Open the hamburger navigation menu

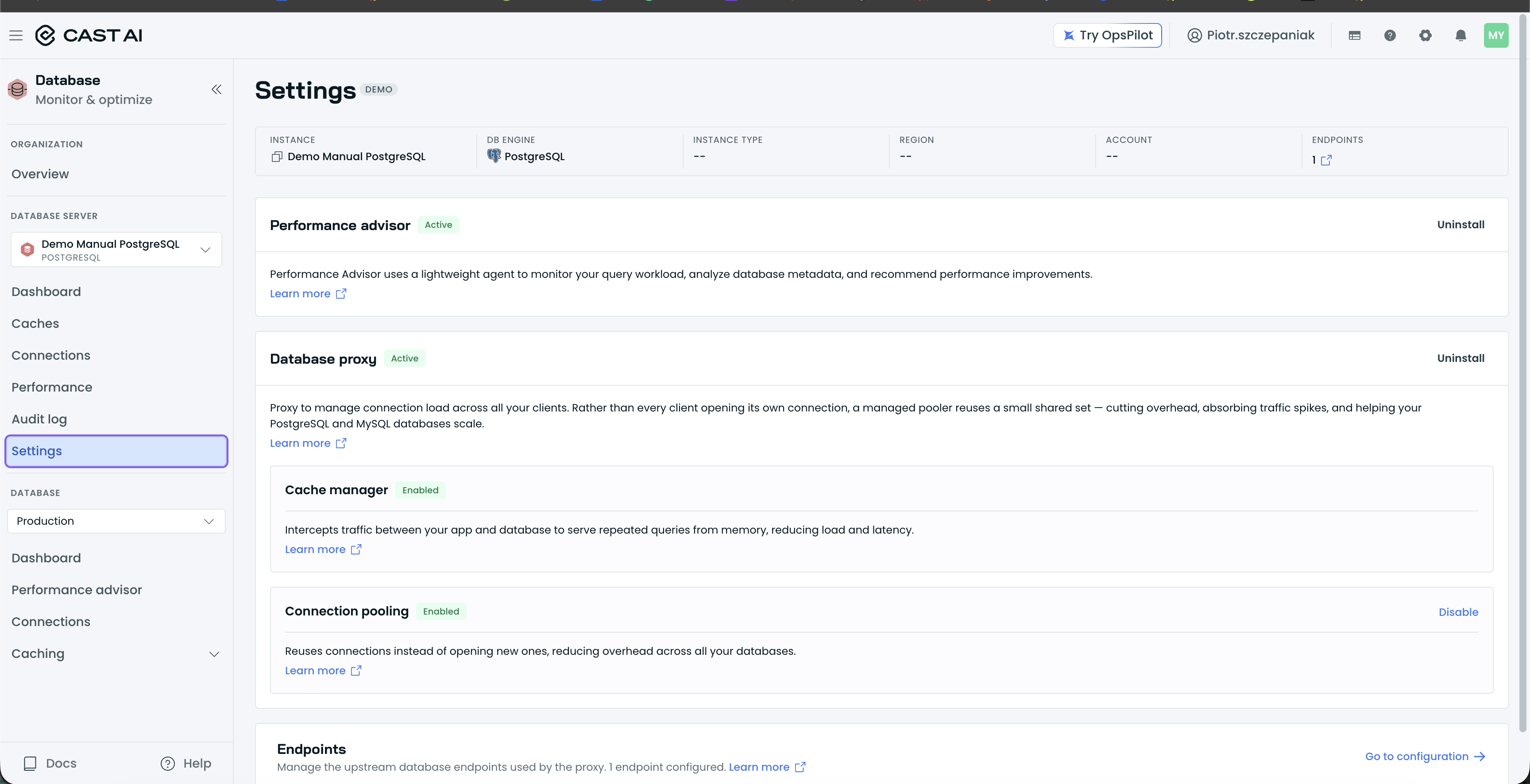coord(16,35)
